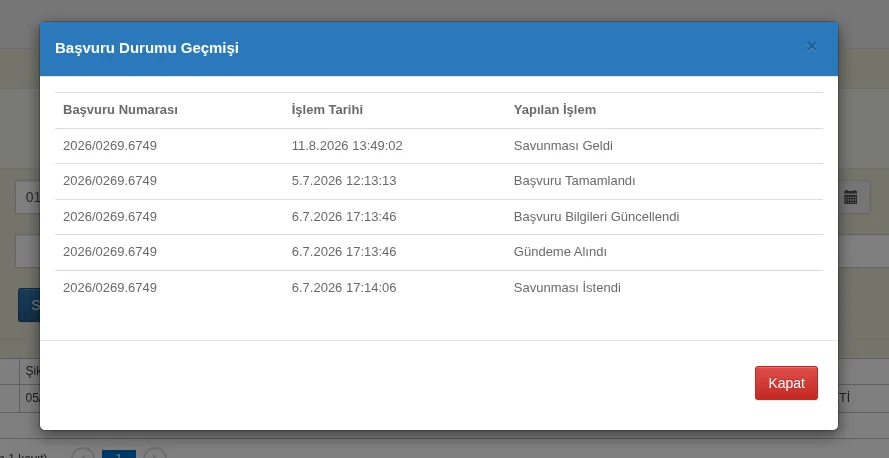Close the Başvuru Durumu Geçmişi dialog with X

point(811,47)
